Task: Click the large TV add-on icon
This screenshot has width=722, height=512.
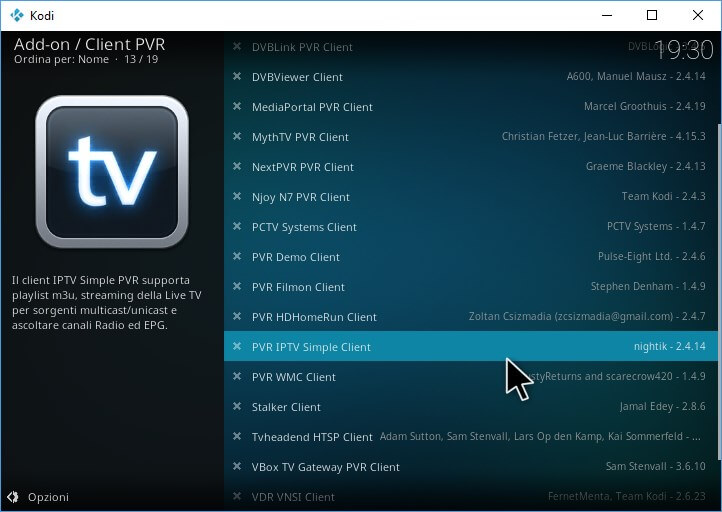Action: click(x=112, y=171)
